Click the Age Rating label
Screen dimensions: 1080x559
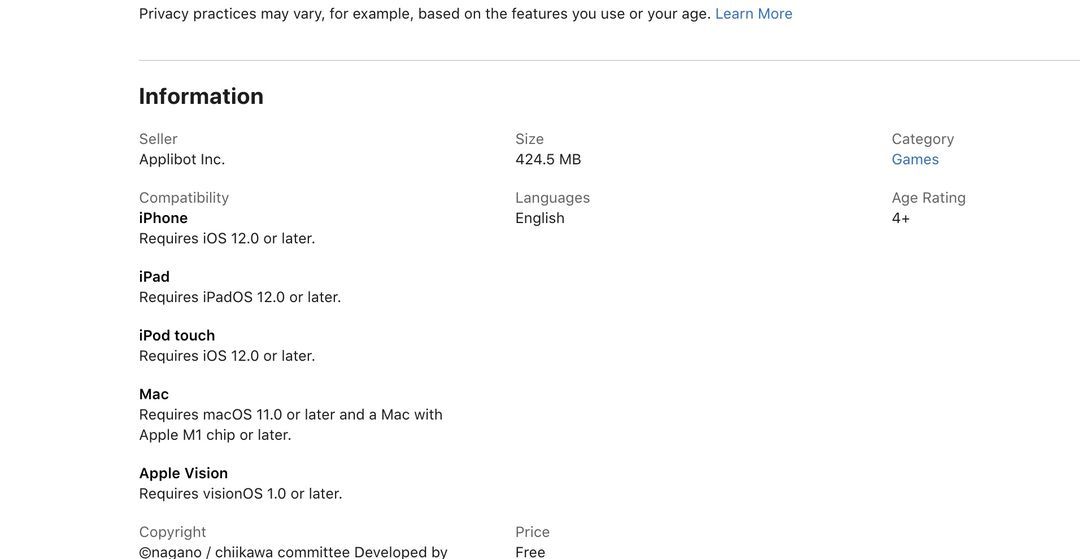[x=928, y=198]
